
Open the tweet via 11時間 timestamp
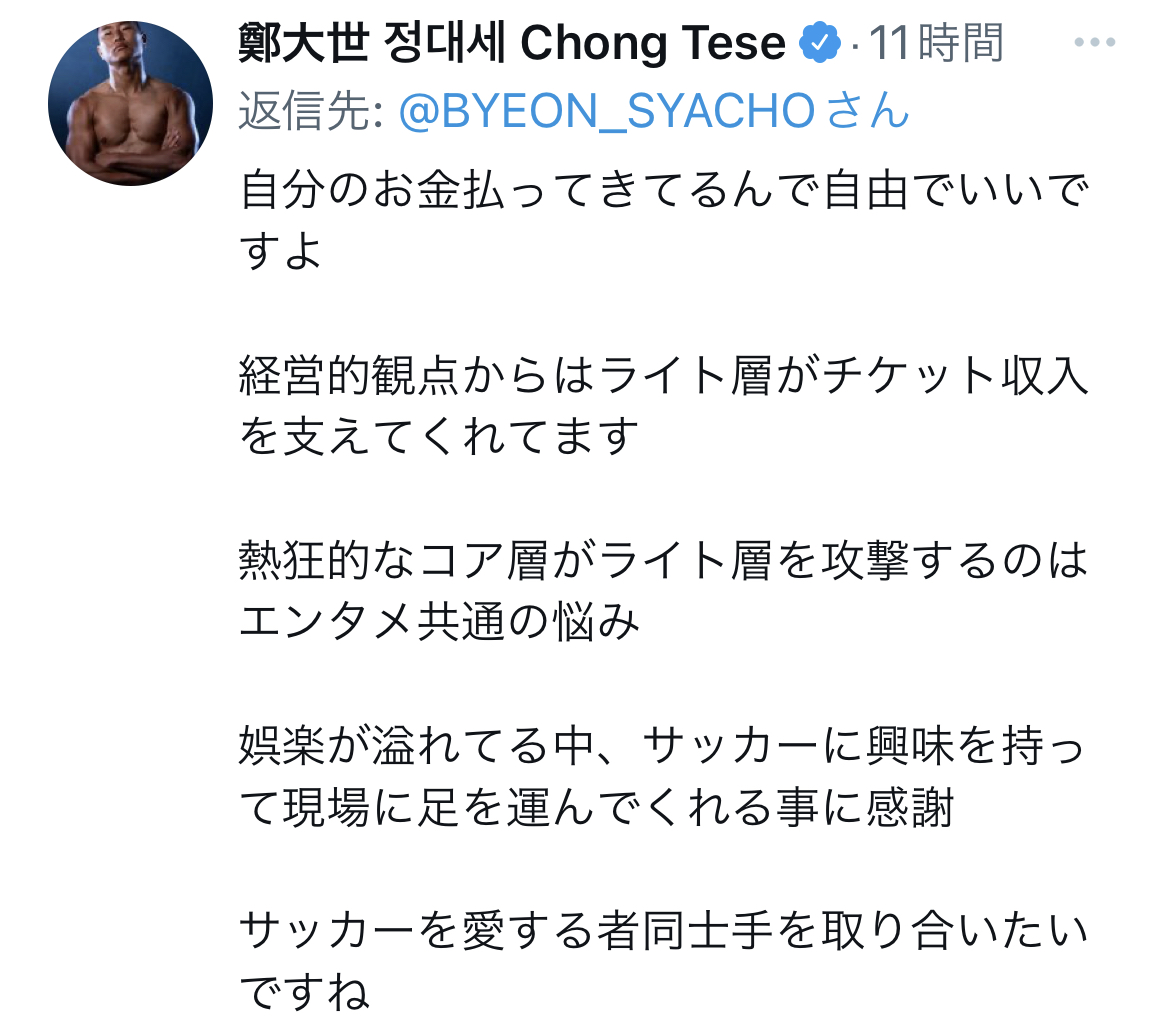click(936, 43)
